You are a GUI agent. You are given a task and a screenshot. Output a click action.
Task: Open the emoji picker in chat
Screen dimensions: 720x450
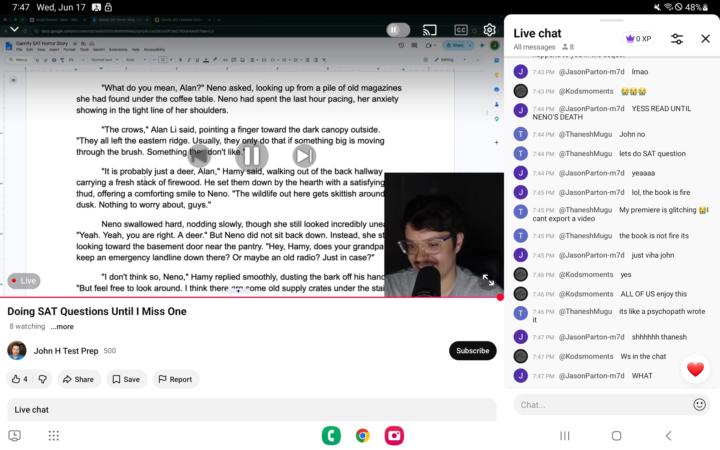699,405
